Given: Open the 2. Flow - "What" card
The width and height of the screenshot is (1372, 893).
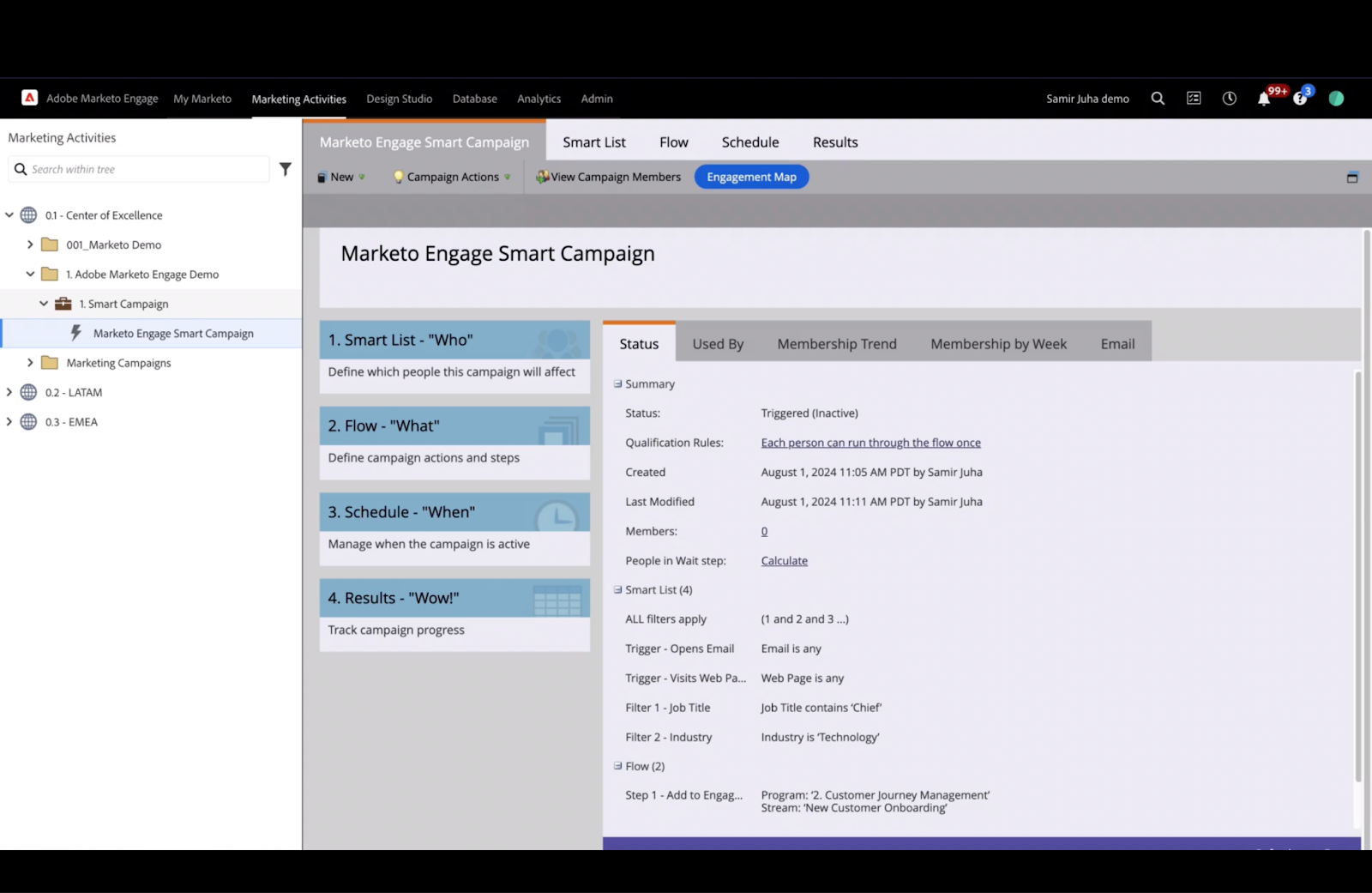Looking at the screenshot, I should [x=454, y=443].
